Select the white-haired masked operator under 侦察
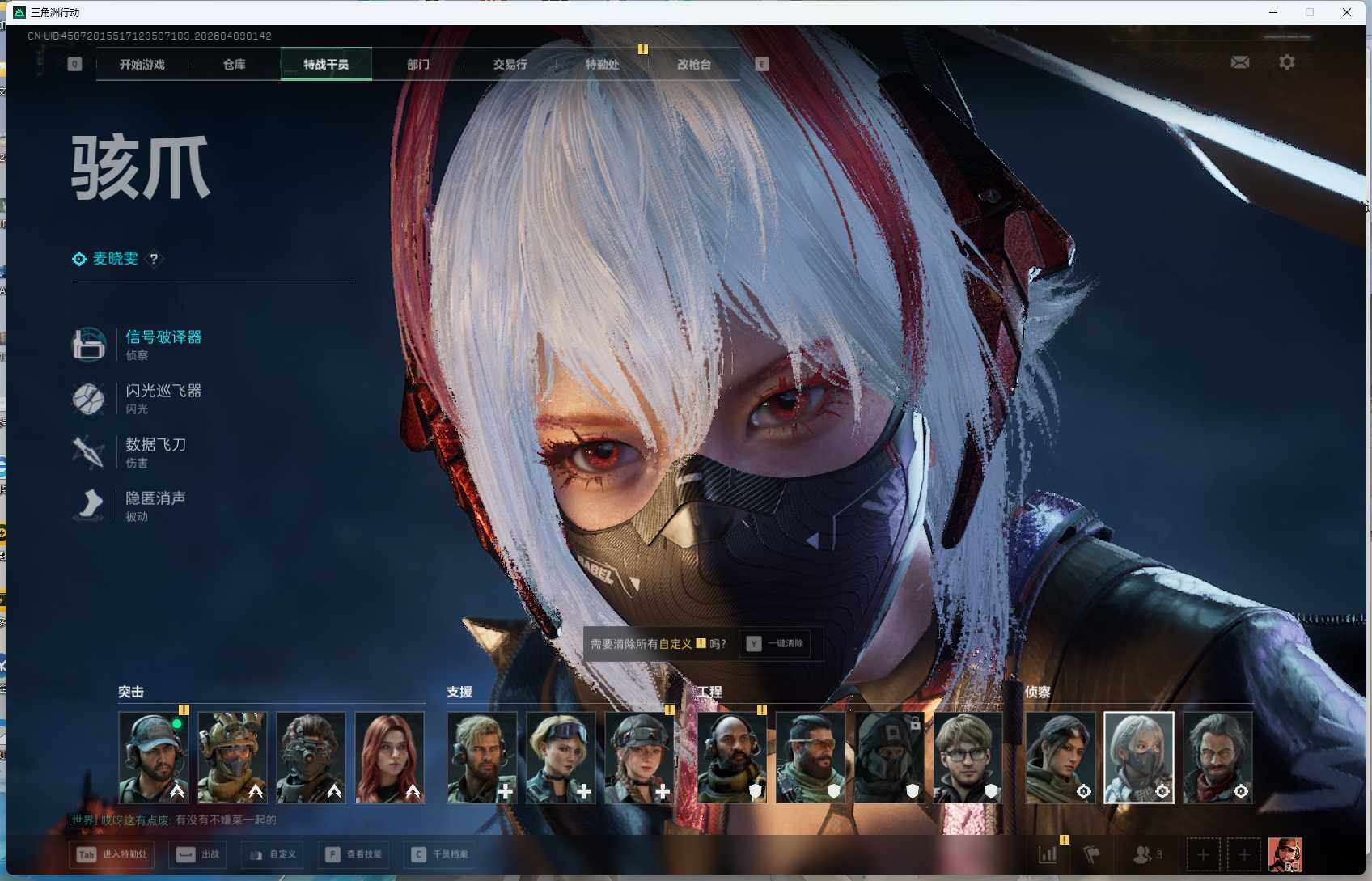Screen dimensions: 1372x881 click(x=1139, y=757)
